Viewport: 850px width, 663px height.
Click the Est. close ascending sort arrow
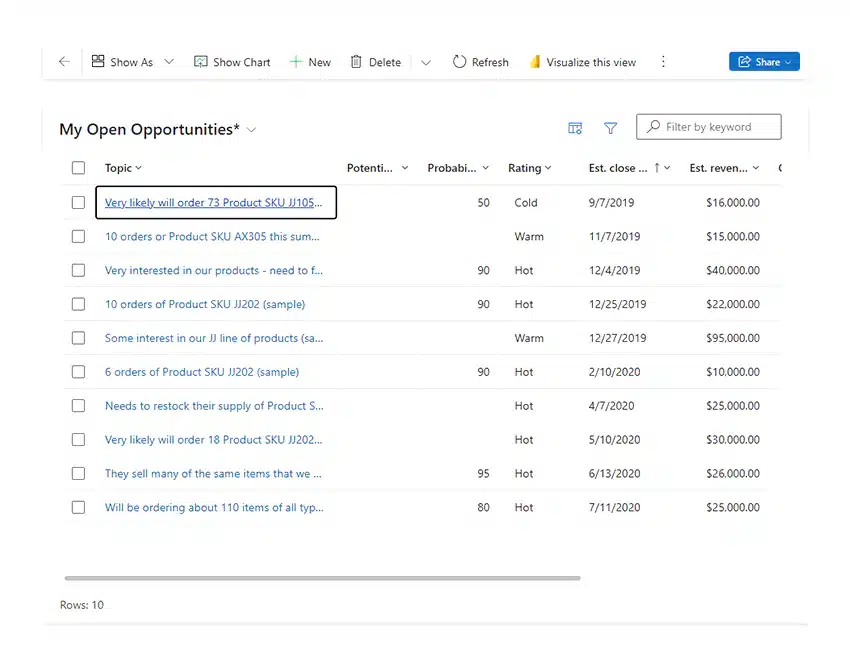click(x=656, y=168)
